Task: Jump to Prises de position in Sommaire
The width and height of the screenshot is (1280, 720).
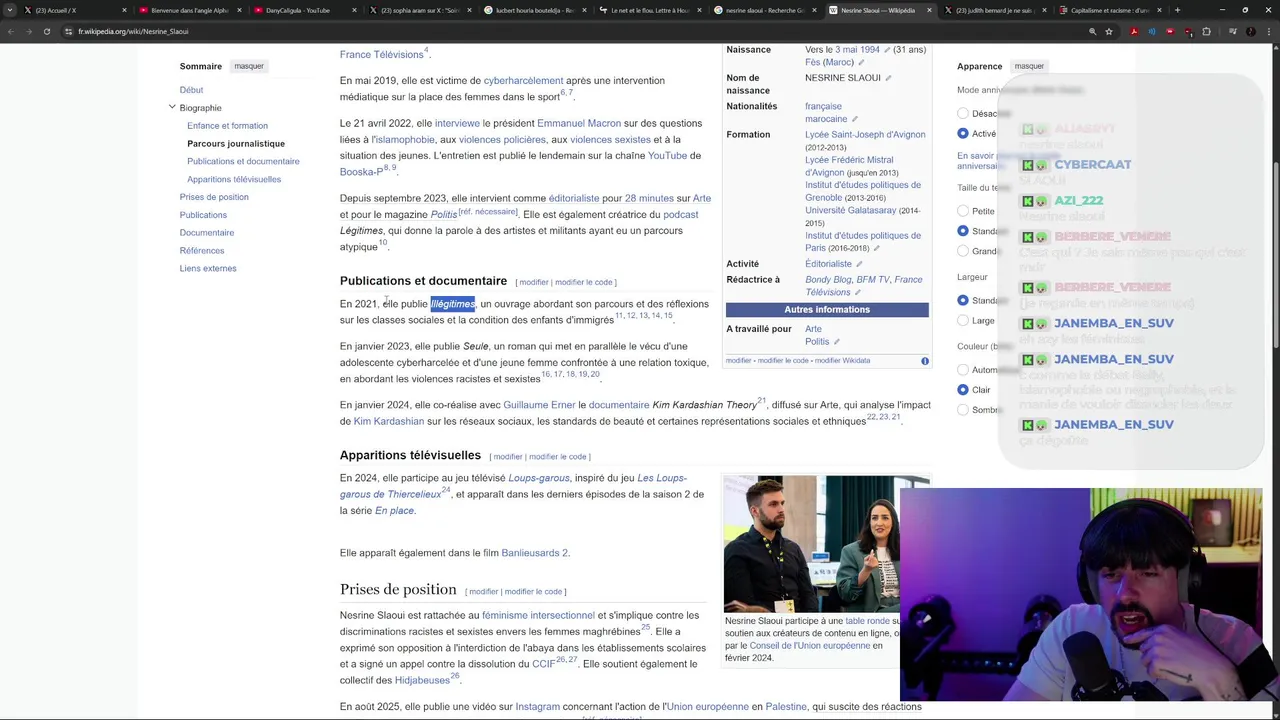Action: (x=214, y=197)
